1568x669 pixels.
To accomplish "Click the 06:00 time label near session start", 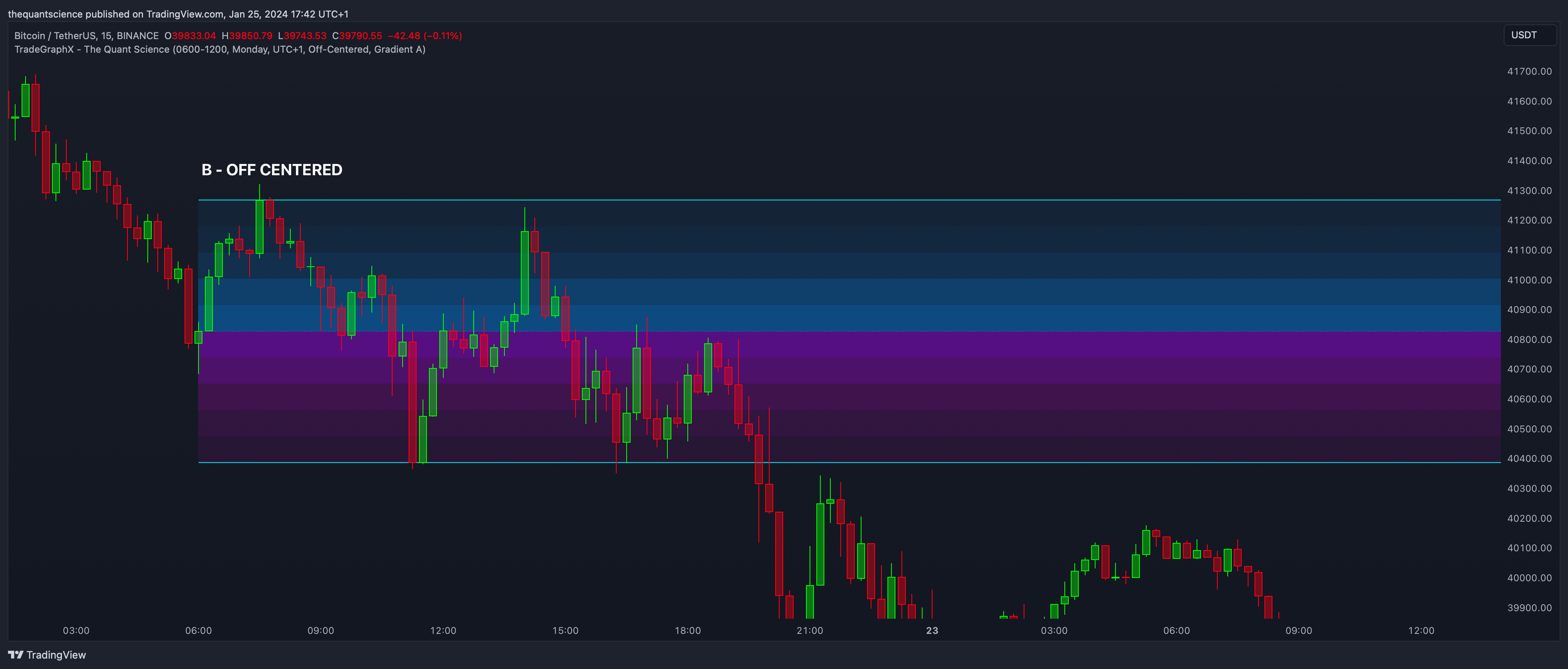I will 198,631.
